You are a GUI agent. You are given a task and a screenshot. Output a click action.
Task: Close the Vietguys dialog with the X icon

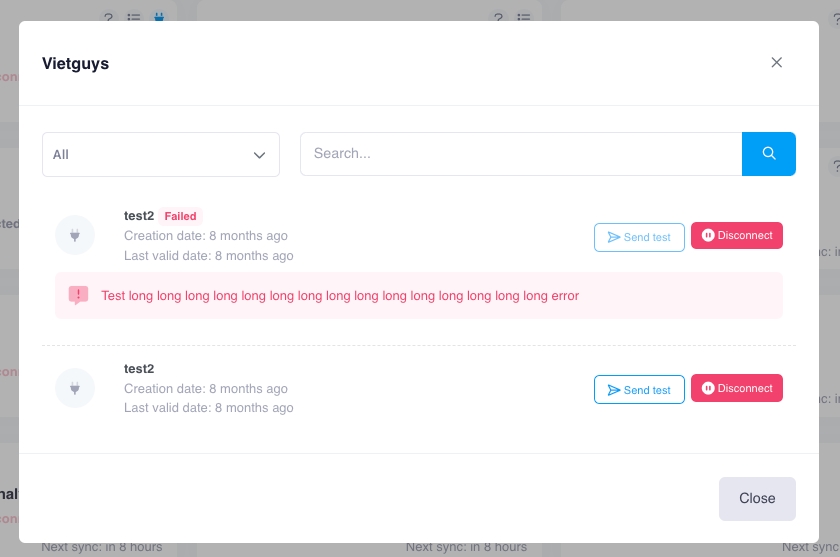(x=776, y=63)
